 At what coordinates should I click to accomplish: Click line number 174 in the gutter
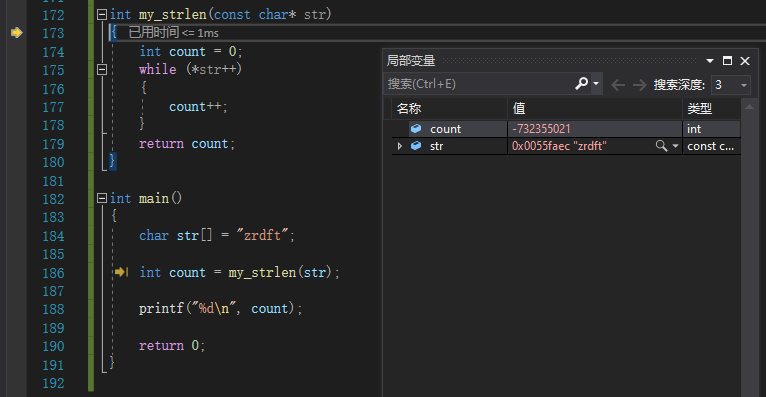pyautogui.click(x=53, y=52)
